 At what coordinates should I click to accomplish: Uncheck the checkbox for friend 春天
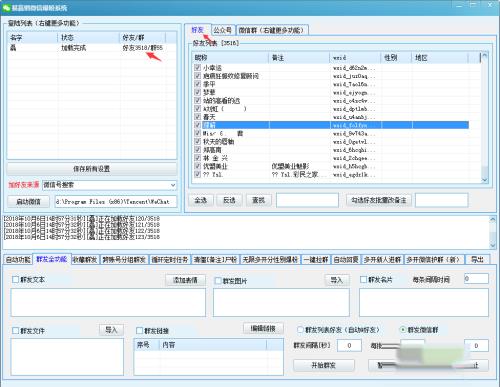click(x=197, y=117)
